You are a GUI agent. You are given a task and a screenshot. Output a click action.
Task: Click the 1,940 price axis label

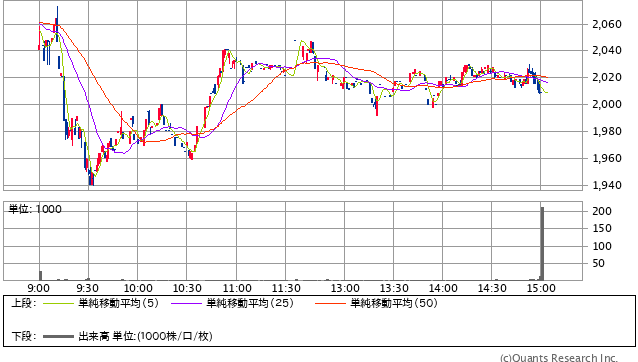(607, 185)
